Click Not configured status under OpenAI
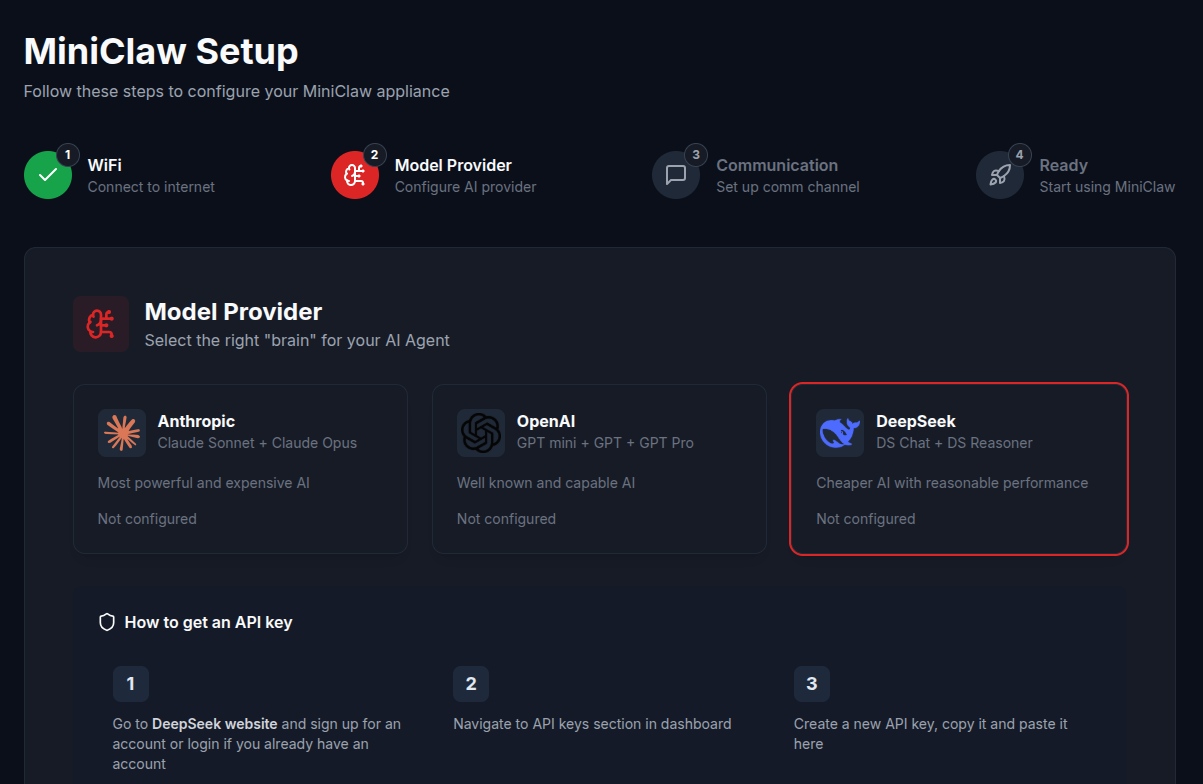 click(506, 519)
